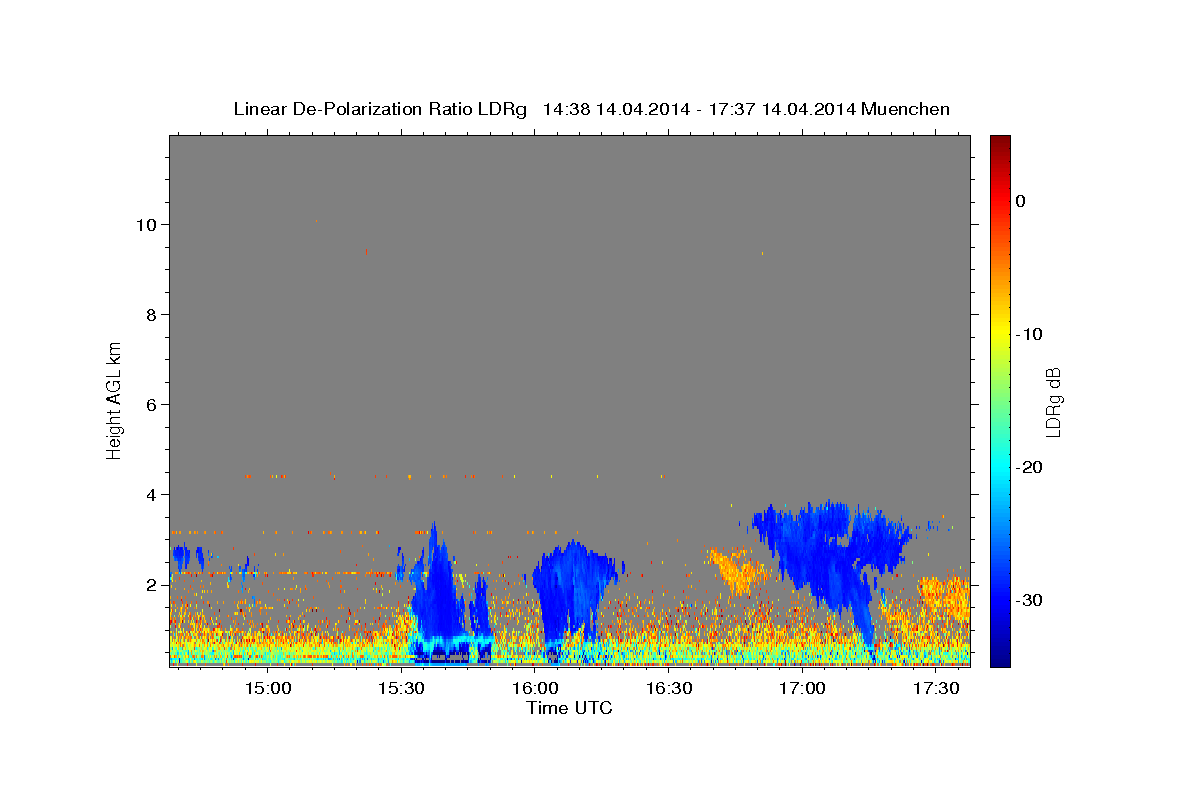Click colorbar tick label '-20'
The image size is (1200, 800).
coord(1030,467)
